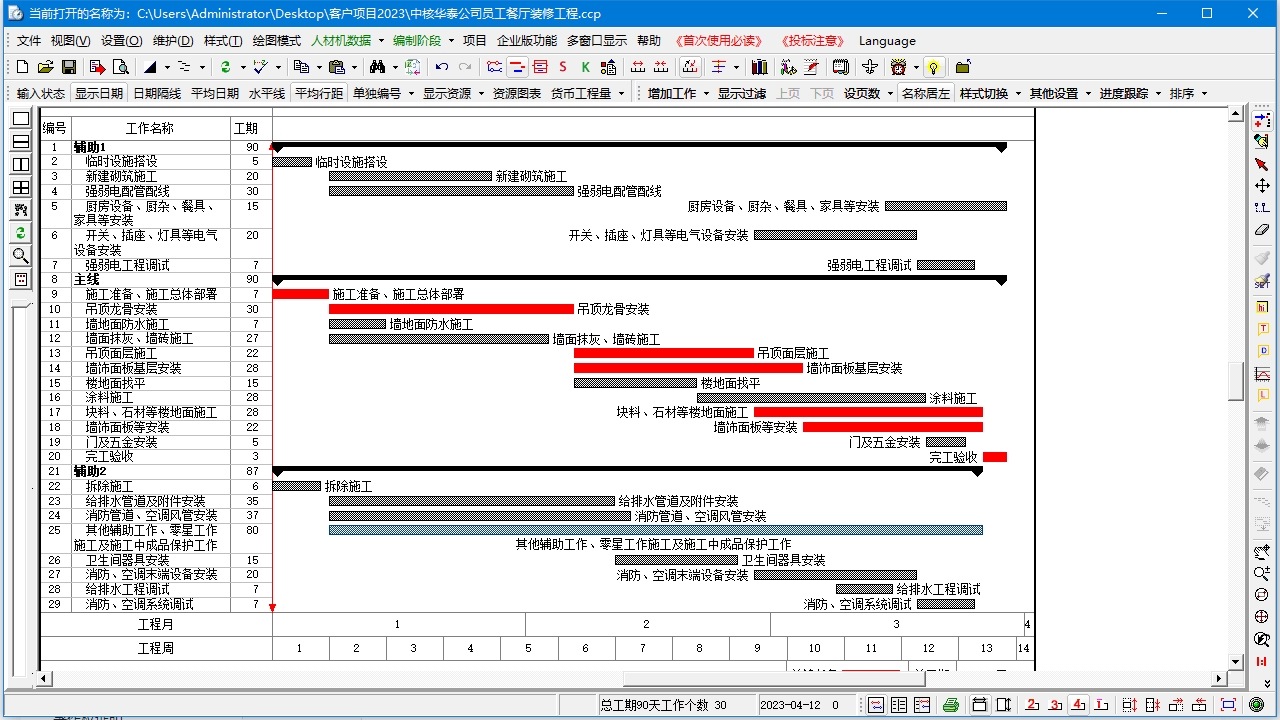
Task: Enable the 水平线 horizontal line option
Action: [x=264, y=92]
